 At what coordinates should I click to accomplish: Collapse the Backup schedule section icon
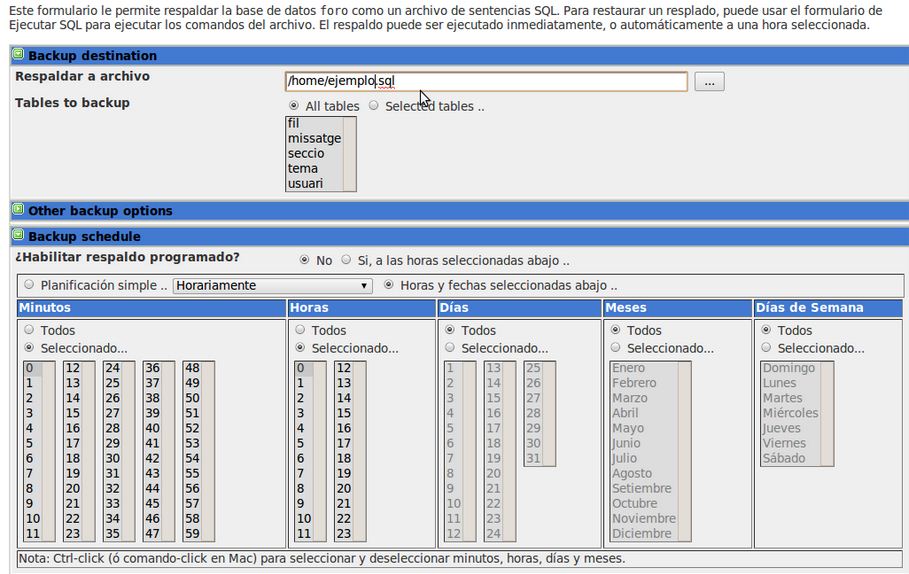(18, 237)
